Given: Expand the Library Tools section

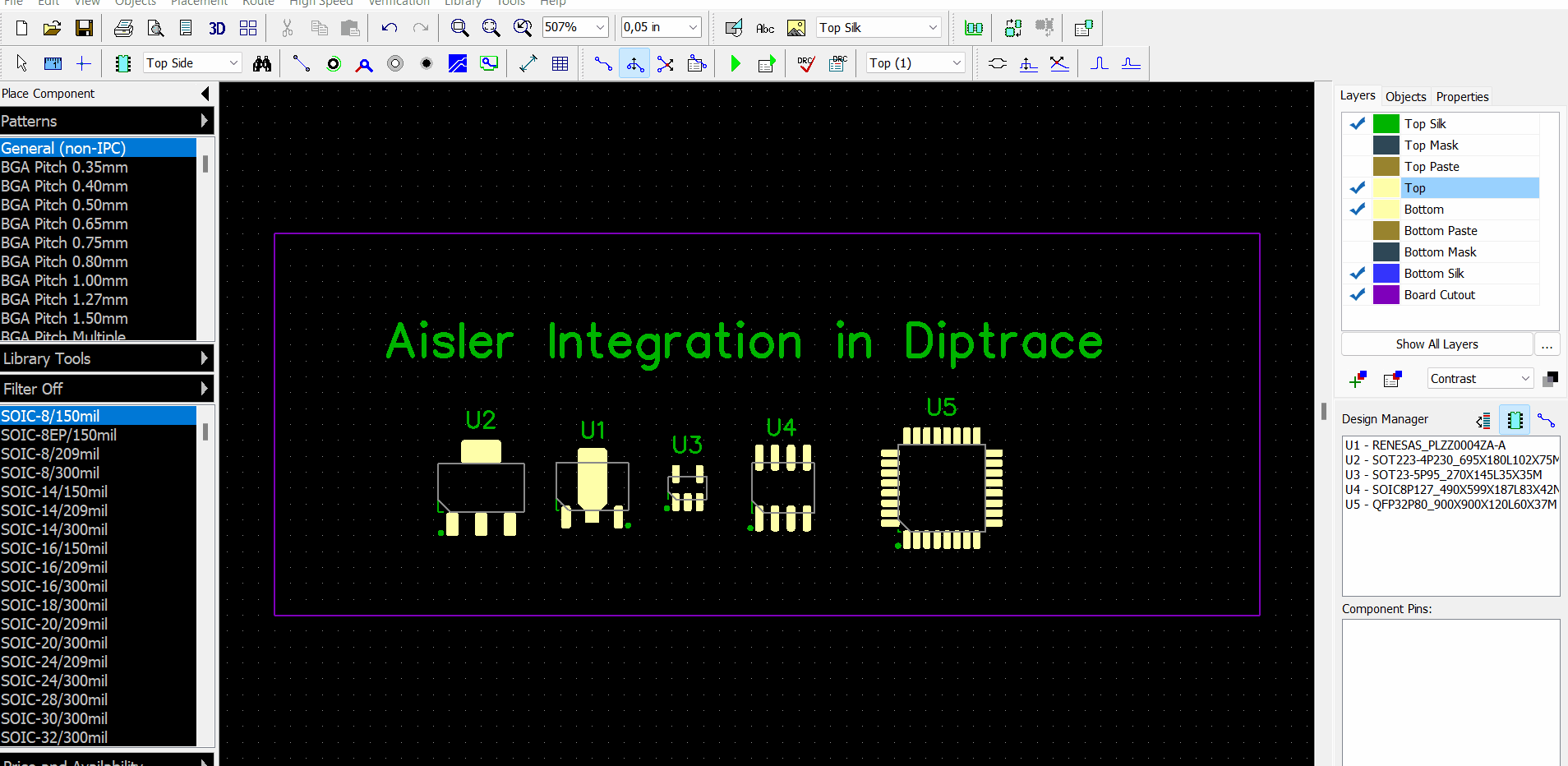Looking at the screenshot, I should [x=106, y=358].
